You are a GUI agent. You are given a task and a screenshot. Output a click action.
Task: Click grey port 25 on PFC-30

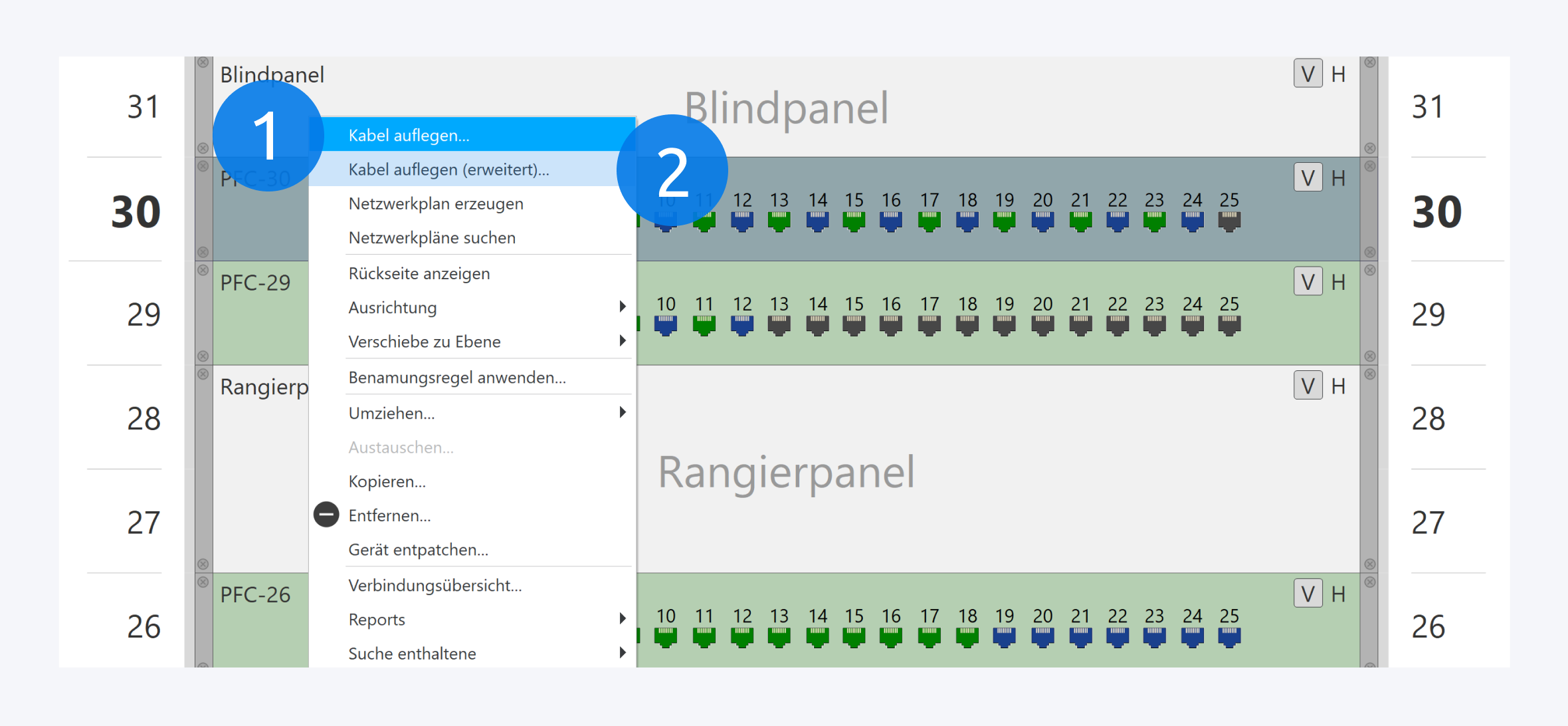point(1229,220)
